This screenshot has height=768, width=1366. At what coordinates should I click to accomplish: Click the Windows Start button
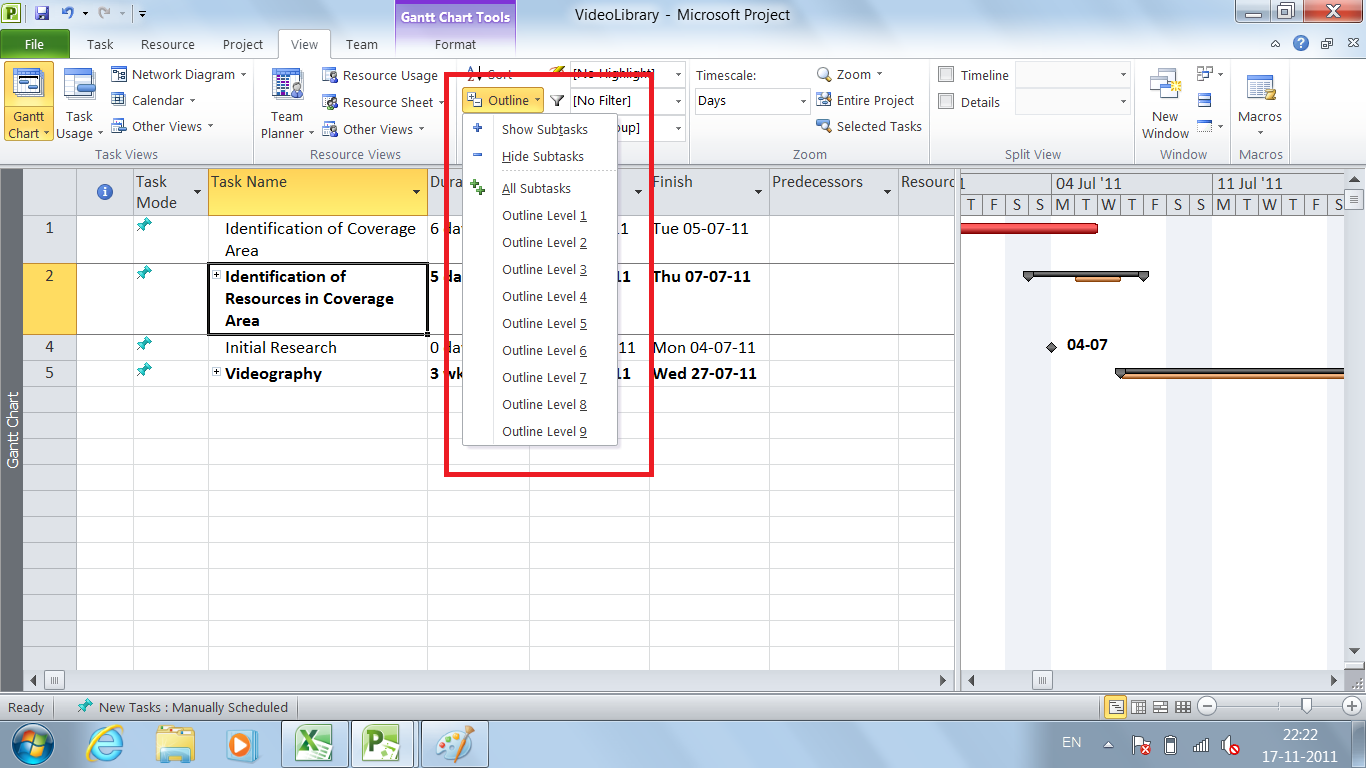coord(33,745)
